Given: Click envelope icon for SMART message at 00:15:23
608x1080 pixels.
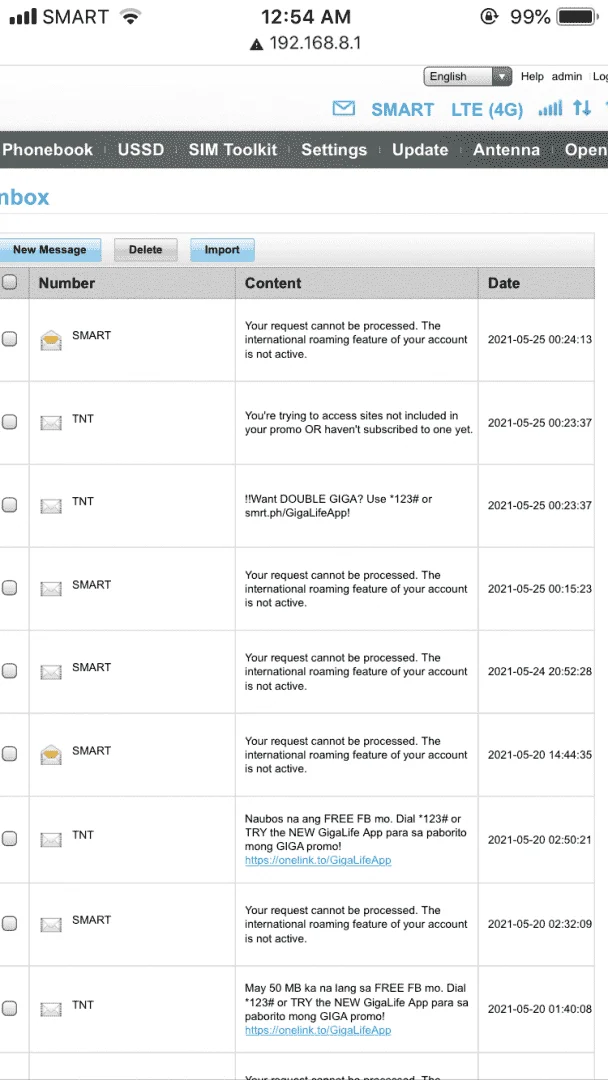Looking at the screenshot, I should [x=51, y=589].
